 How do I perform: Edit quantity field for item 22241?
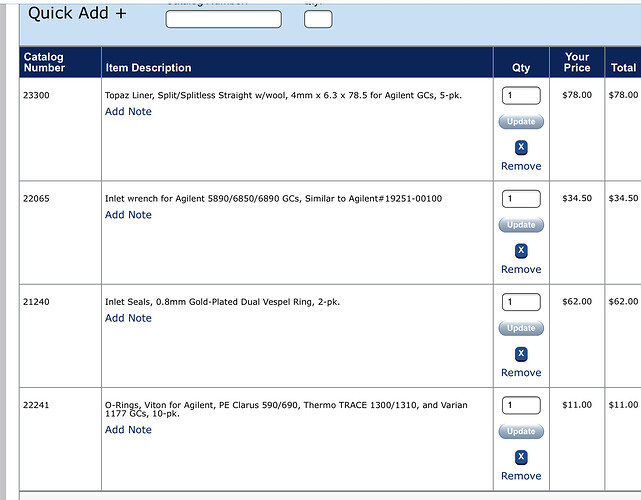click(521, 406)
